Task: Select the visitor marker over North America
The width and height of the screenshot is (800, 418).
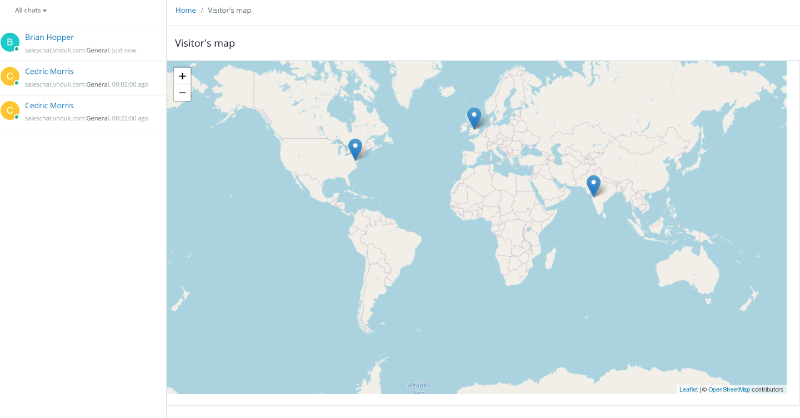Action: click(355, 149)
